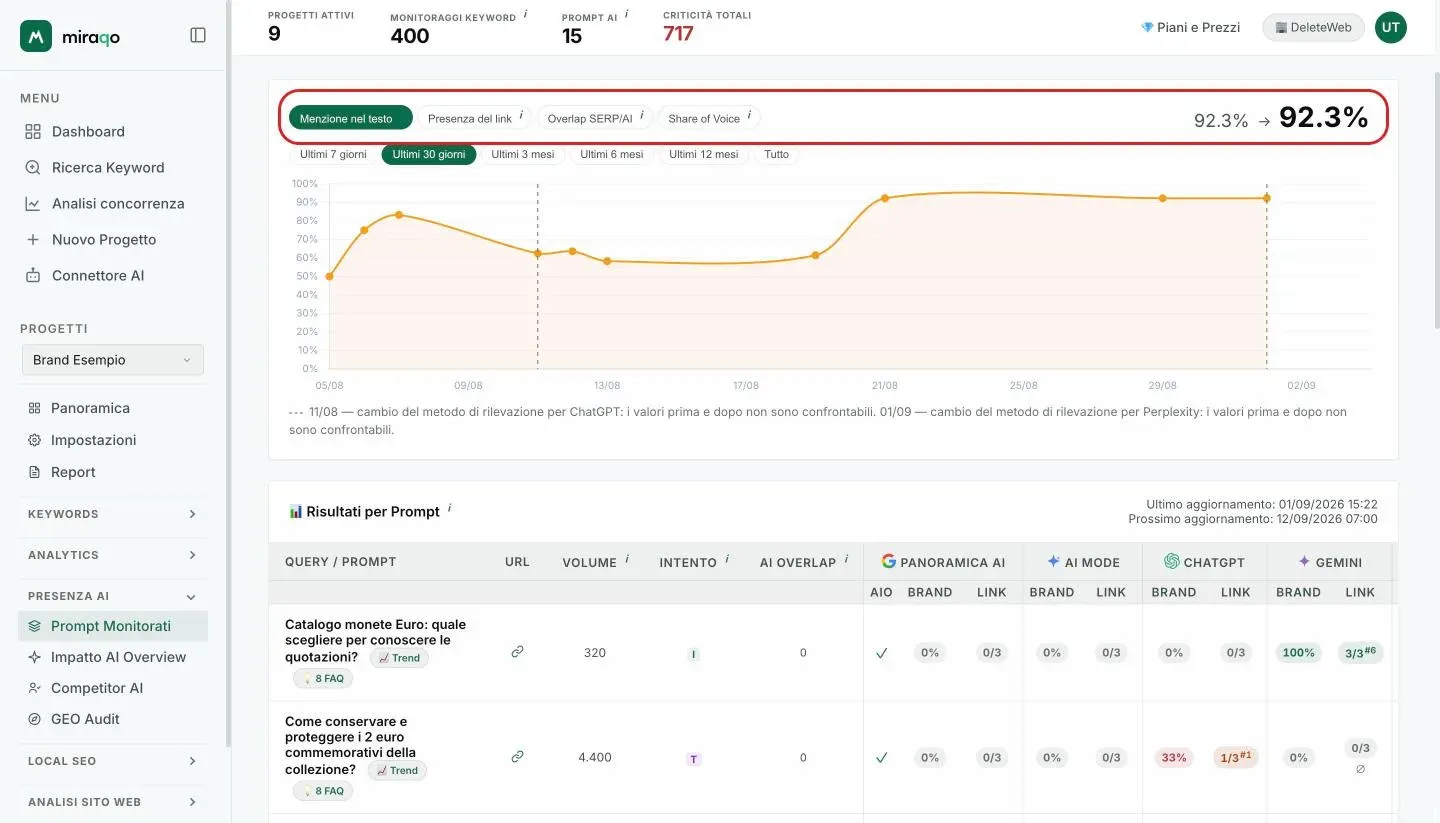Click the 100% Gemini brand badge

(1298, 652)
